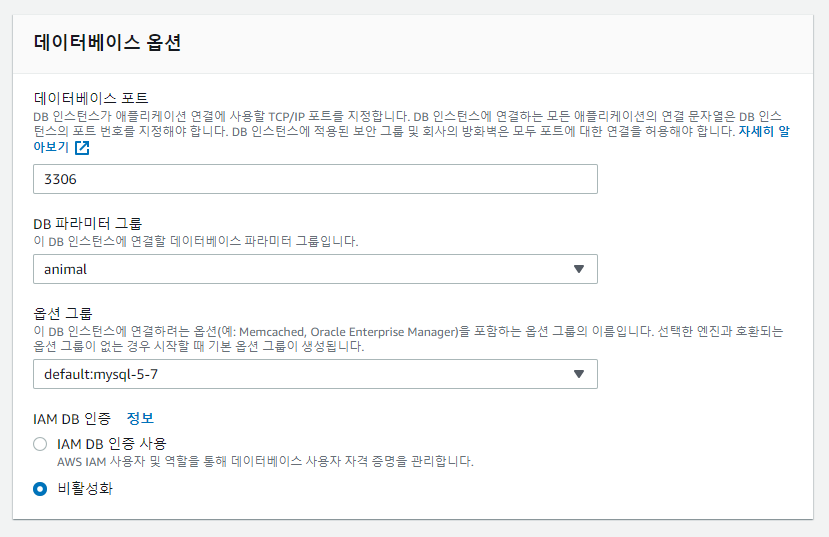Click the database port field showing 3306

pyautogui.click(x=315, y=179)
